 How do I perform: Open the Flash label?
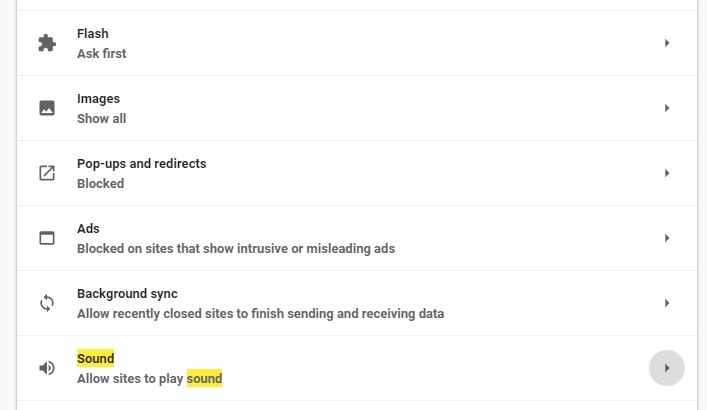coord(93,34)
